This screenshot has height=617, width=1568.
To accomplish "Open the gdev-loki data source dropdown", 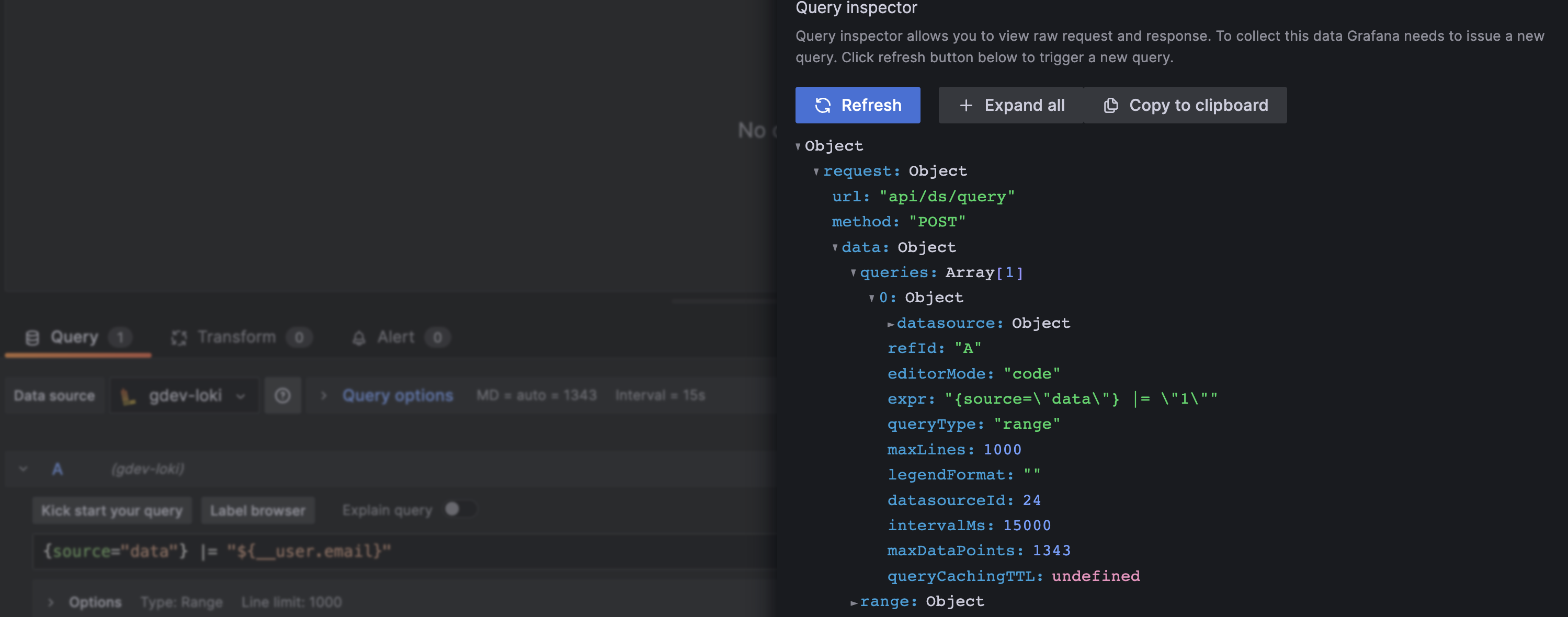I will pos(242,395).
